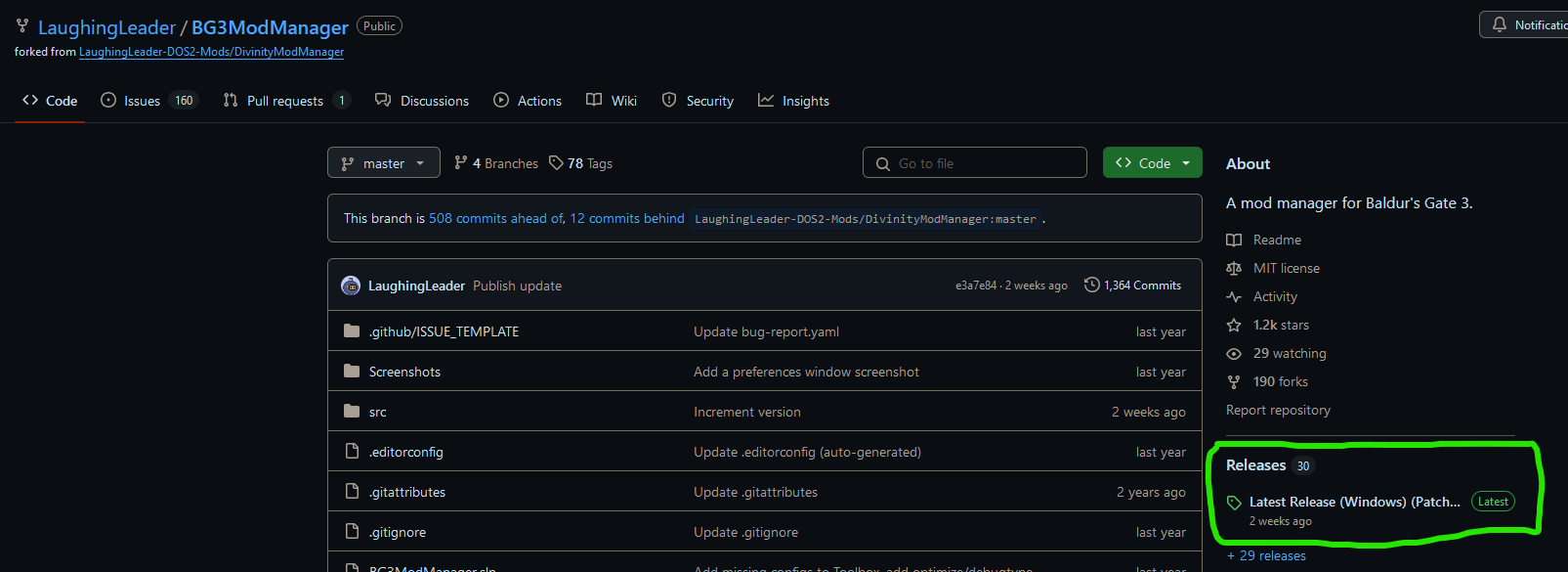Click the tag icon beside 78 Tags
Screen dimensions: 1568x572
click(x=556, y=163)
